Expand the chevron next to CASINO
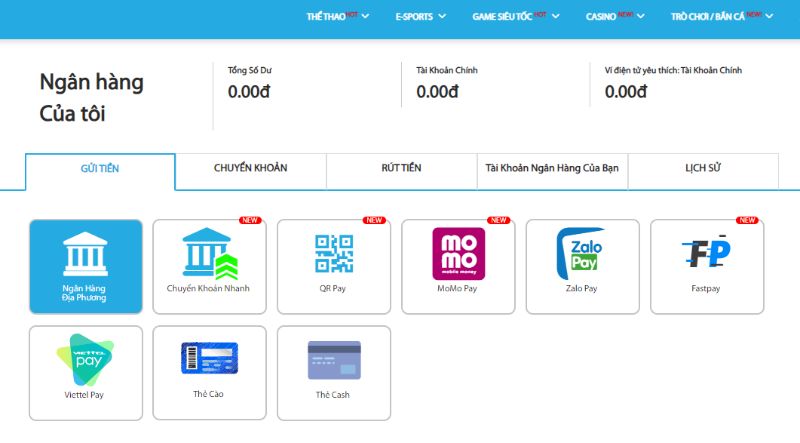The height and width of the screenshot is (443, 800). 640,16
